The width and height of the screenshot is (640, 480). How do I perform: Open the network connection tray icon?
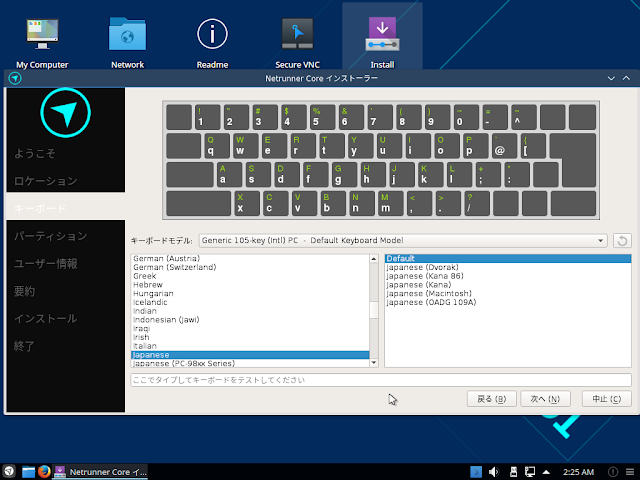(530, 472)
